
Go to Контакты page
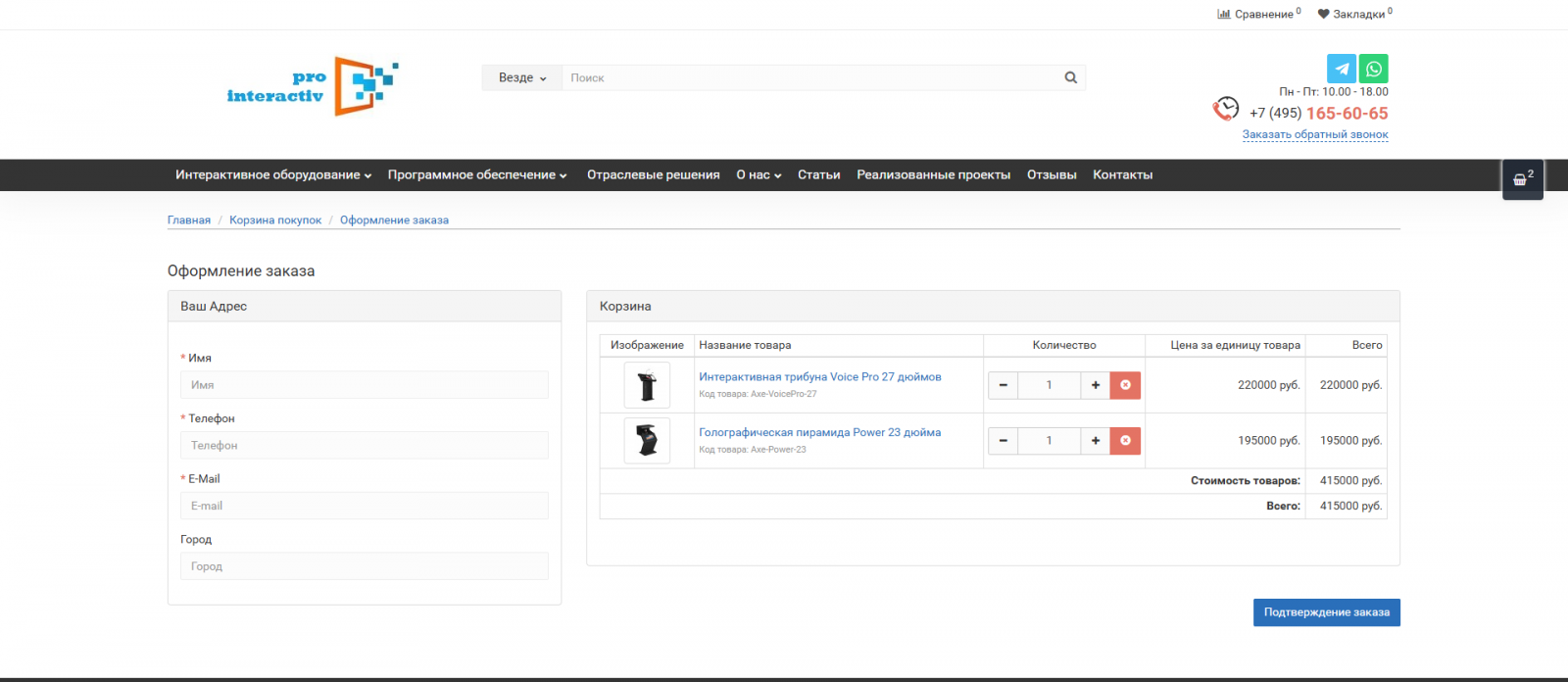1122,174
